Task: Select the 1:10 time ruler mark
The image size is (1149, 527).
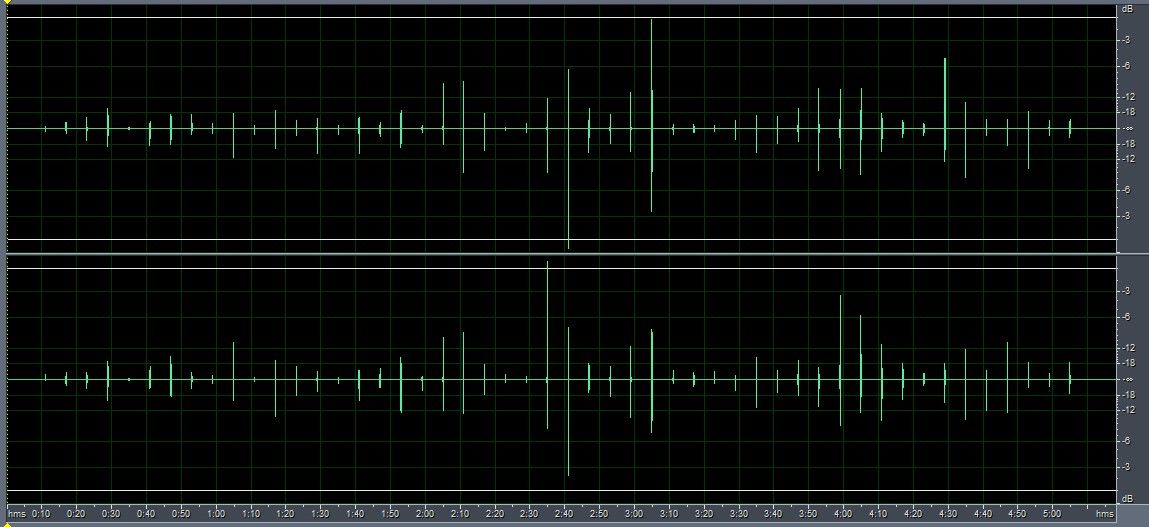Action: point(251,515)
